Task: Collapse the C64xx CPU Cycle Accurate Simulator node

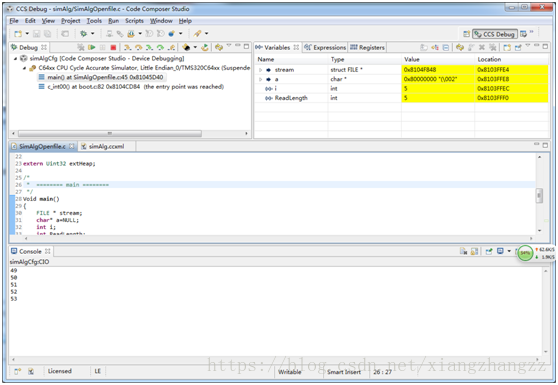Action: (24, 68)
